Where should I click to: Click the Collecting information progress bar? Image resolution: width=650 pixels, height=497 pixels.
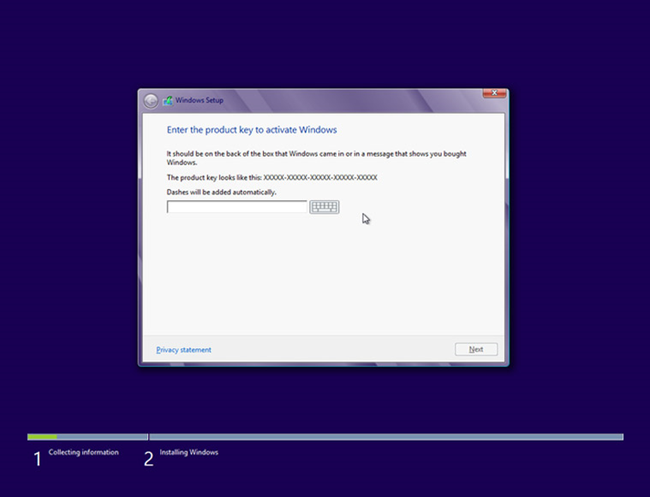[x=87, y=437]
